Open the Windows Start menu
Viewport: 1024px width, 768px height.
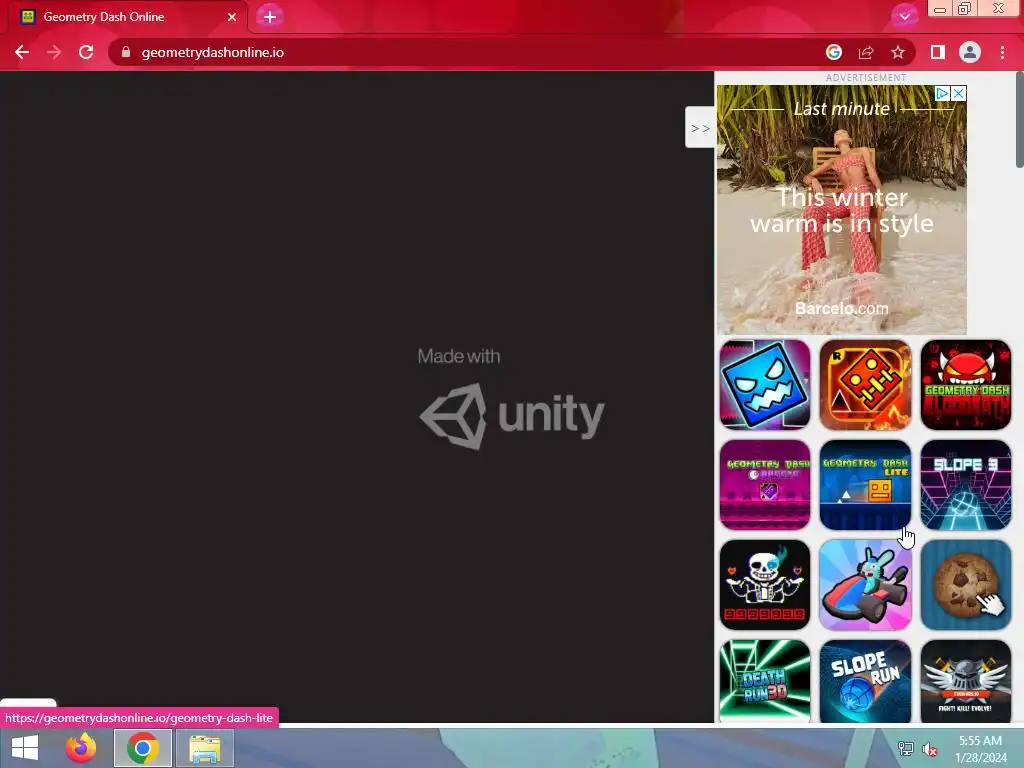[x=25, y=748]
